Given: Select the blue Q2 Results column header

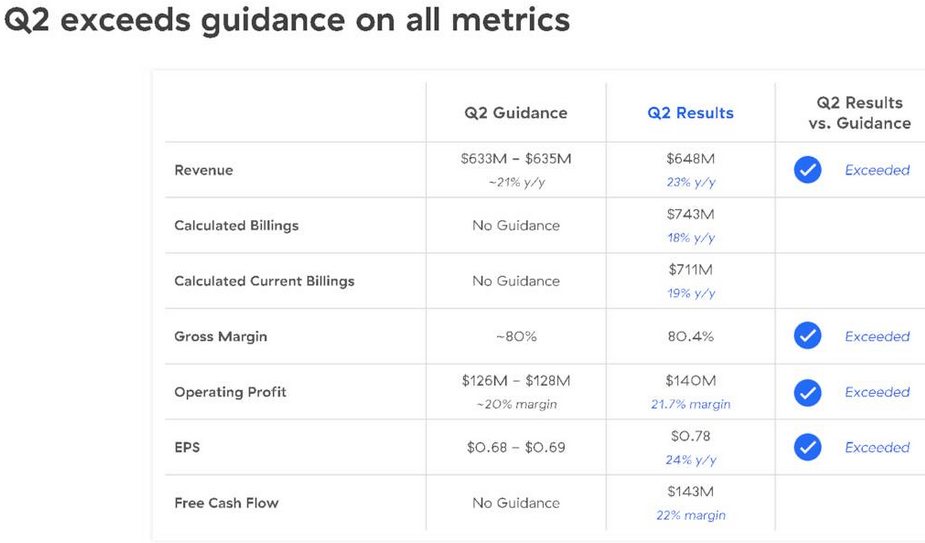Looking at the screenshot, I should [690, 113].
